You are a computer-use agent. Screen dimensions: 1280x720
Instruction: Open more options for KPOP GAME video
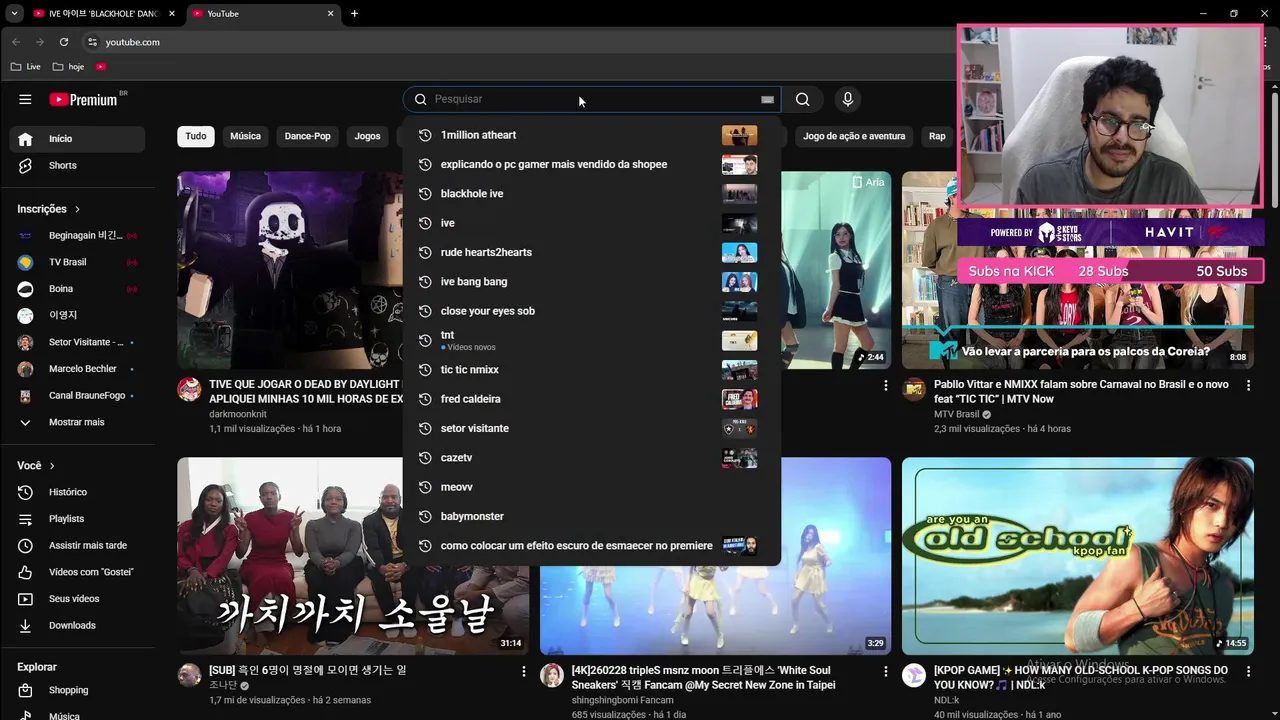[1248, 672]
